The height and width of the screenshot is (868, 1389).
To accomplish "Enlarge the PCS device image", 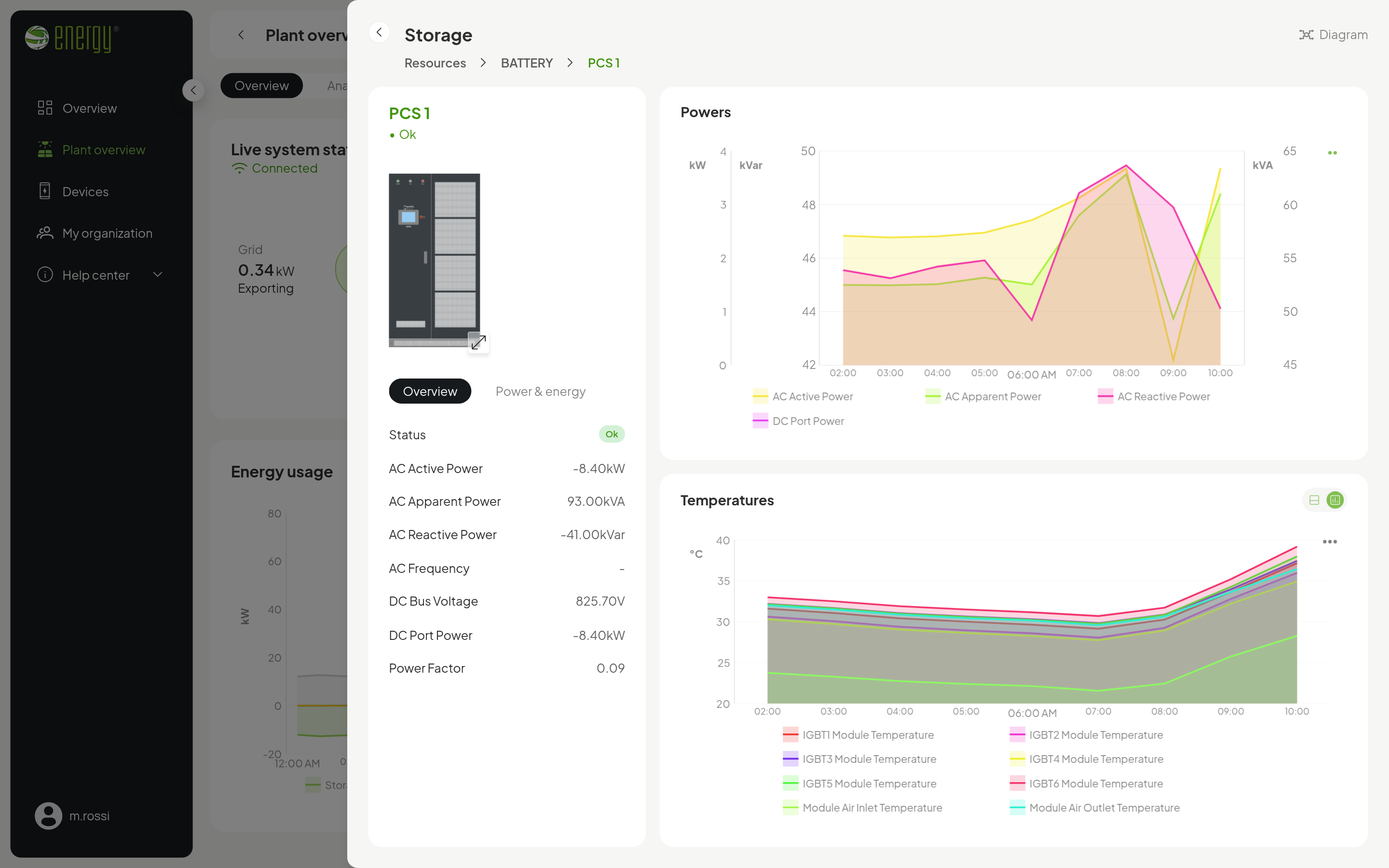I will [x=478, y=342].
